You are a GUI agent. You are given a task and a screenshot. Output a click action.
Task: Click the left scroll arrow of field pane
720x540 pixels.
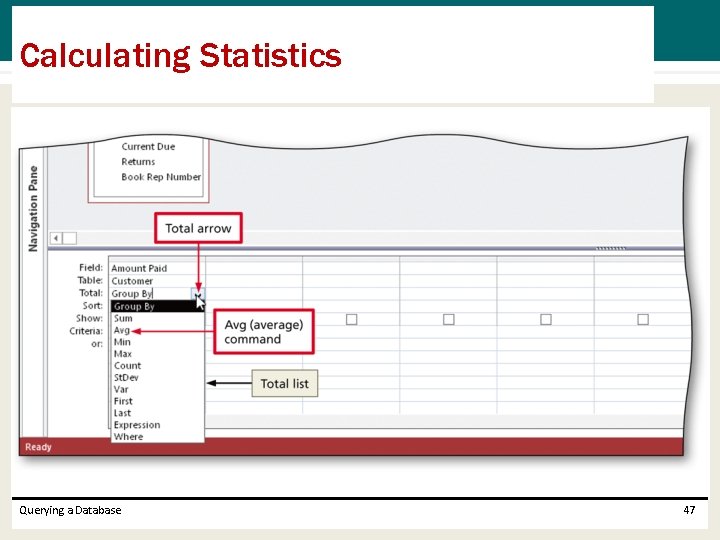(x=56, y=238)
